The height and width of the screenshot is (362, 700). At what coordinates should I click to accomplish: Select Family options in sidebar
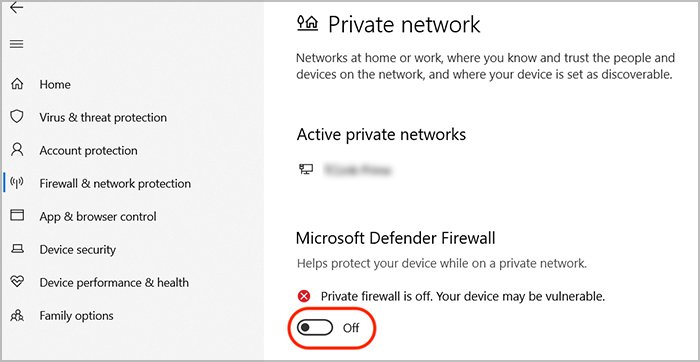point(76,316)
